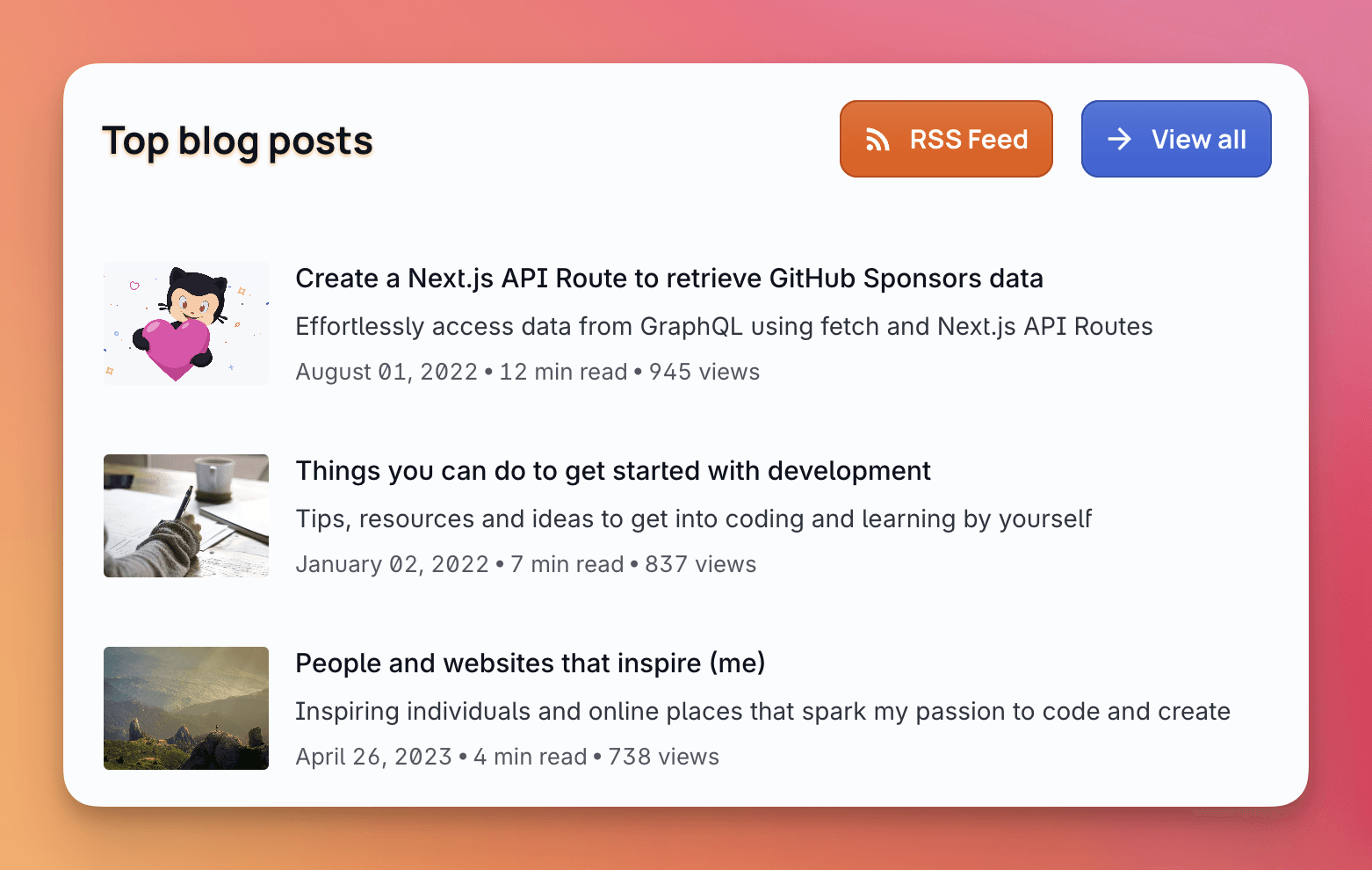Open the RSS Feed

pos(946,138)
